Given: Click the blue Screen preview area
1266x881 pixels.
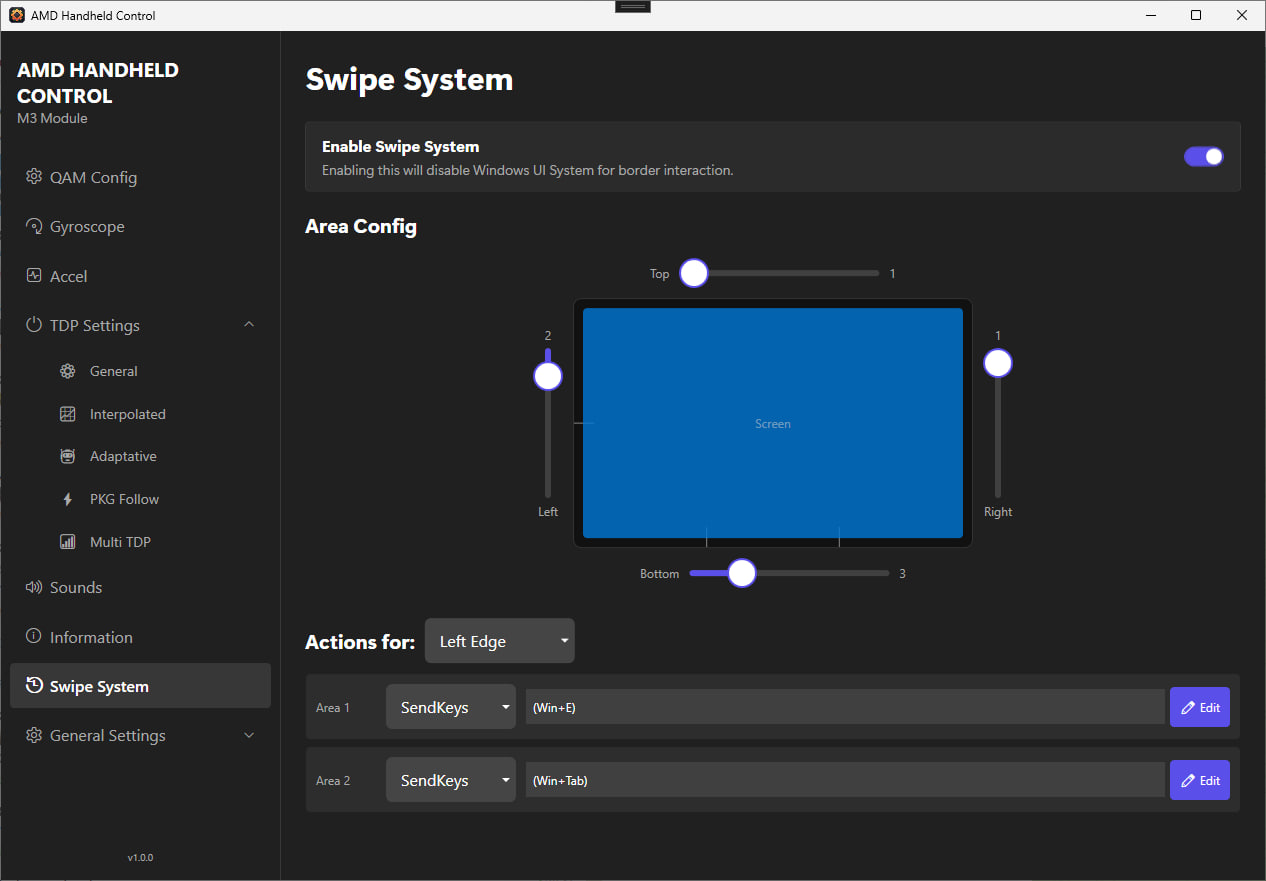Looking at the screenshot, I should pyautogui.click(x=773, y=423).
